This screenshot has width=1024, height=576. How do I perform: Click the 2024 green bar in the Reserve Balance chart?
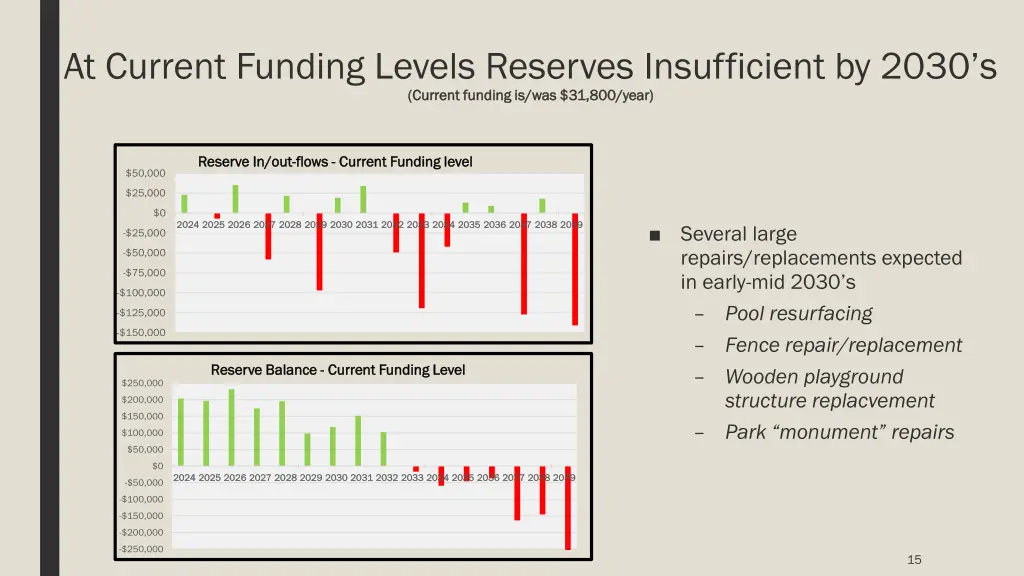[181, 432]
